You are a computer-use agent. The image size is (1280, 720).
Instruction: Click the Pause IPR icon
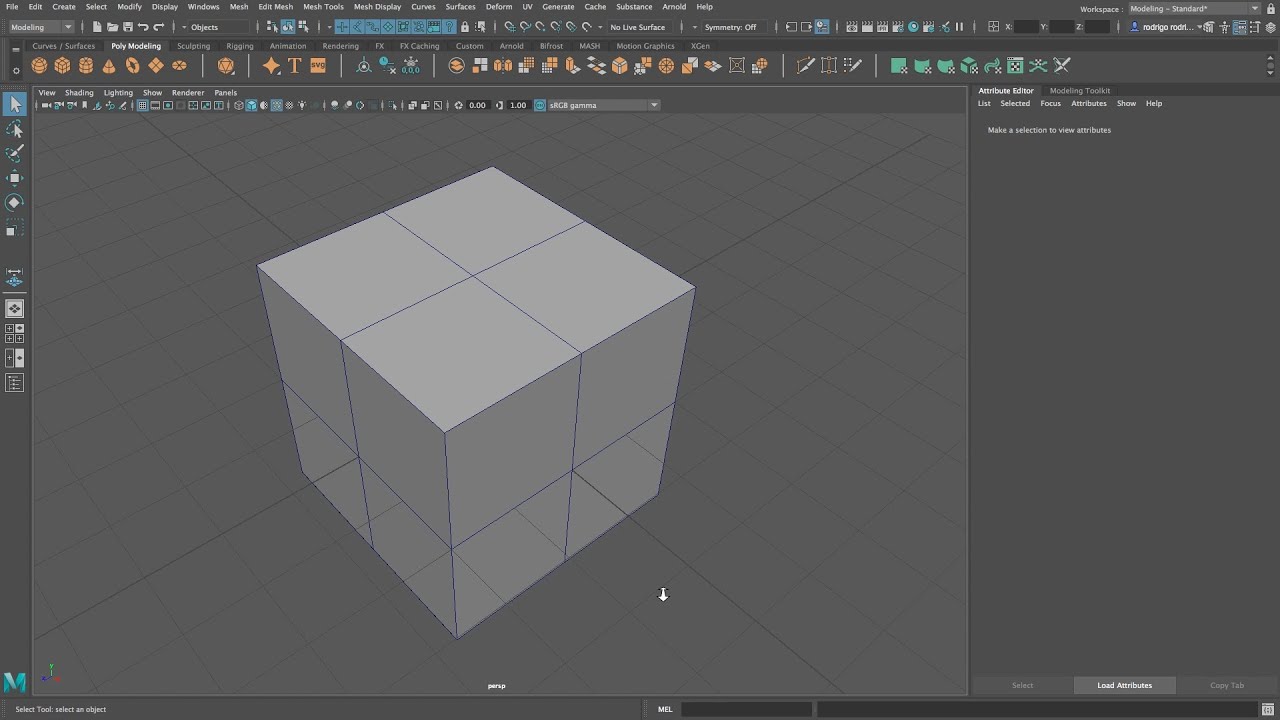tap(960, 27)
